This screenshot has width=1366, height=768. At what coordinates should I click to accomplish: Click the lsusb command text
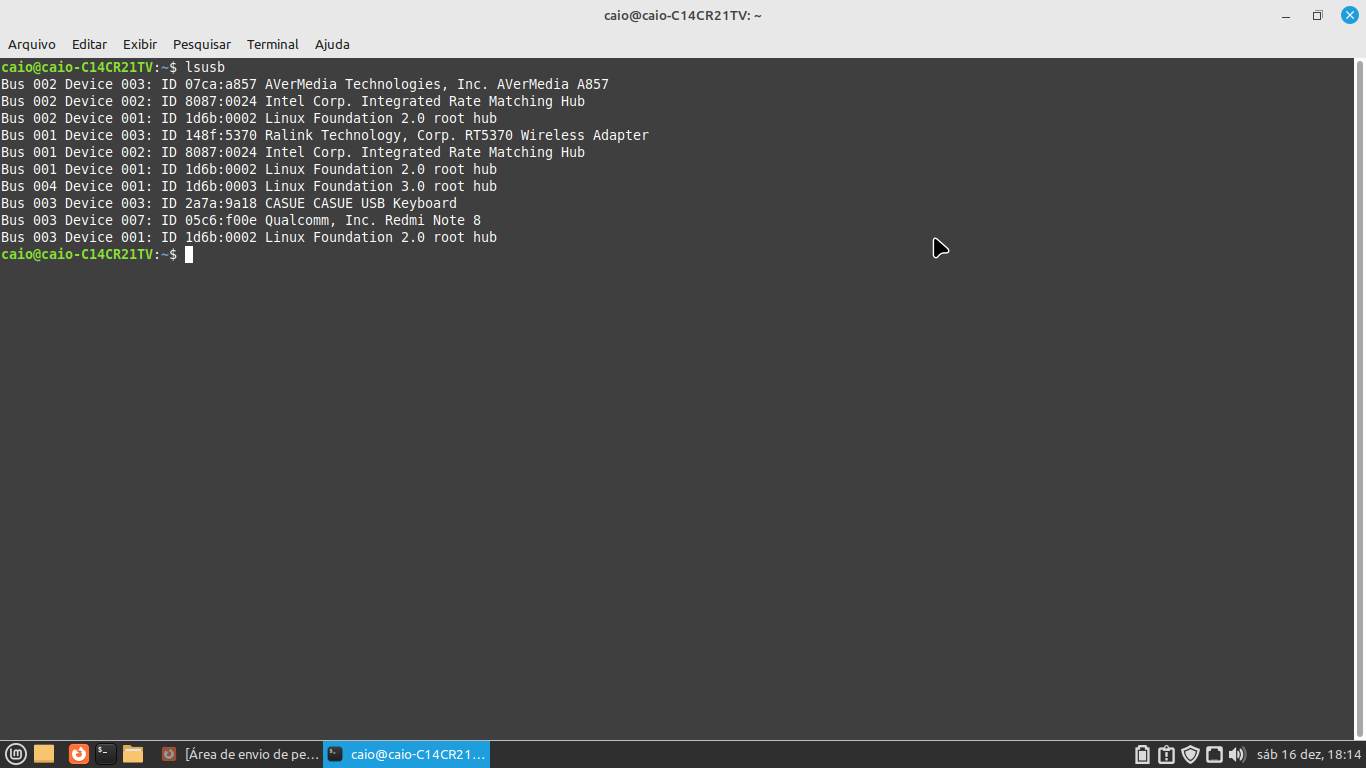pos(205,67)
